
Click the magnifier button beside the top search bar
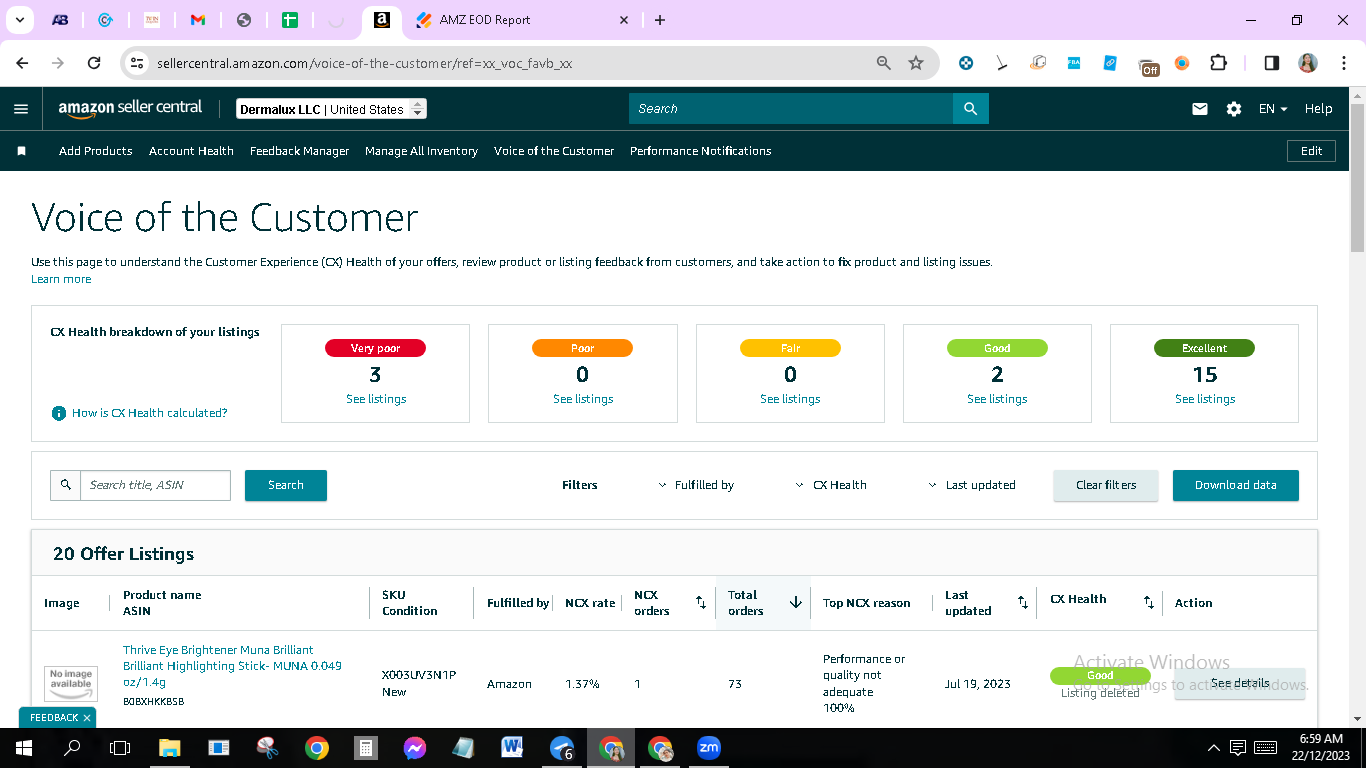coord(970,109)
